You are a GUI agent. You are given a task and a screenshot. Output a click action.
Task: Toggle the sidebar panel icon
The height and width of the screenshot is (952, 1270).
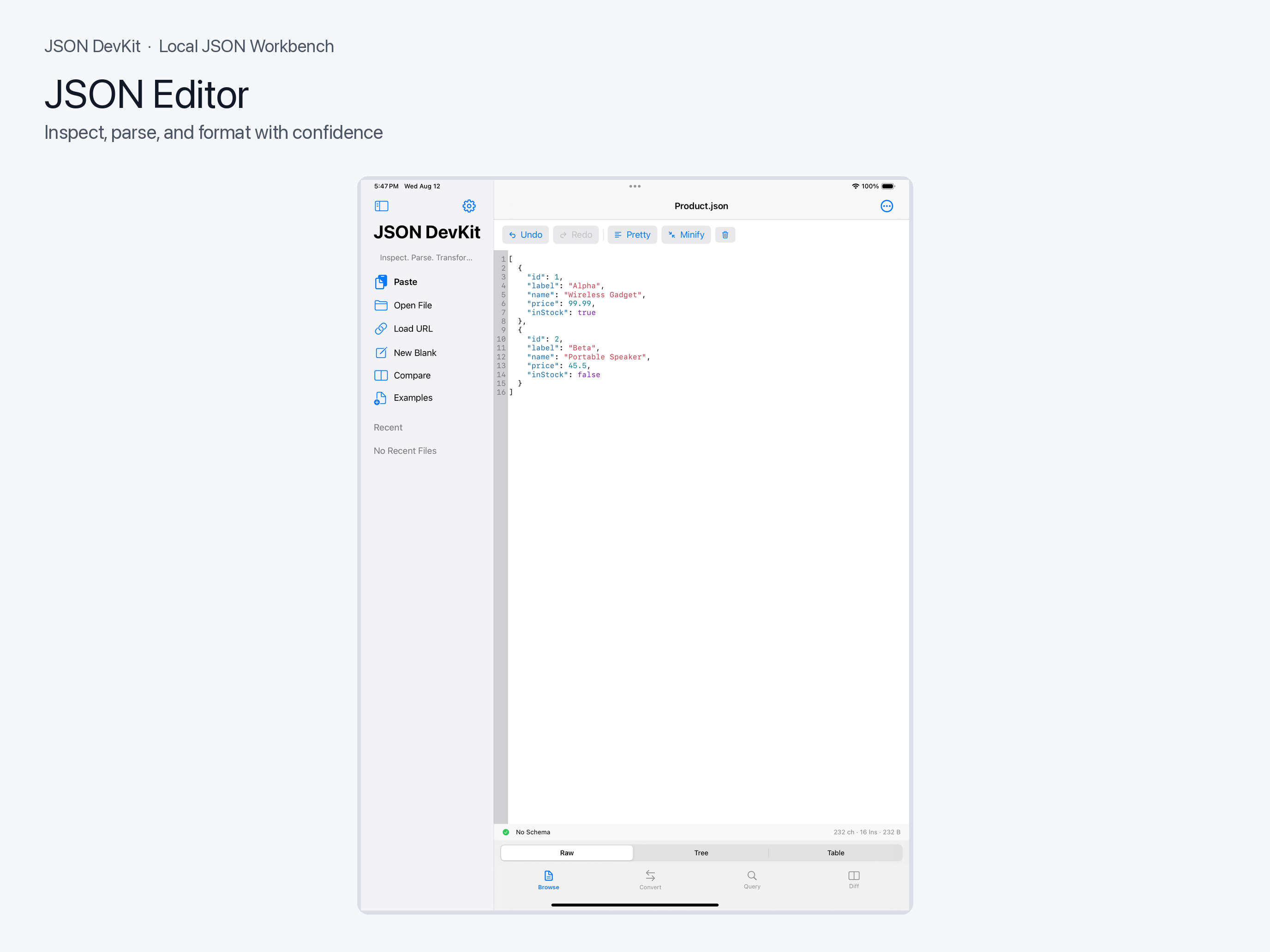tap(381, 206)
